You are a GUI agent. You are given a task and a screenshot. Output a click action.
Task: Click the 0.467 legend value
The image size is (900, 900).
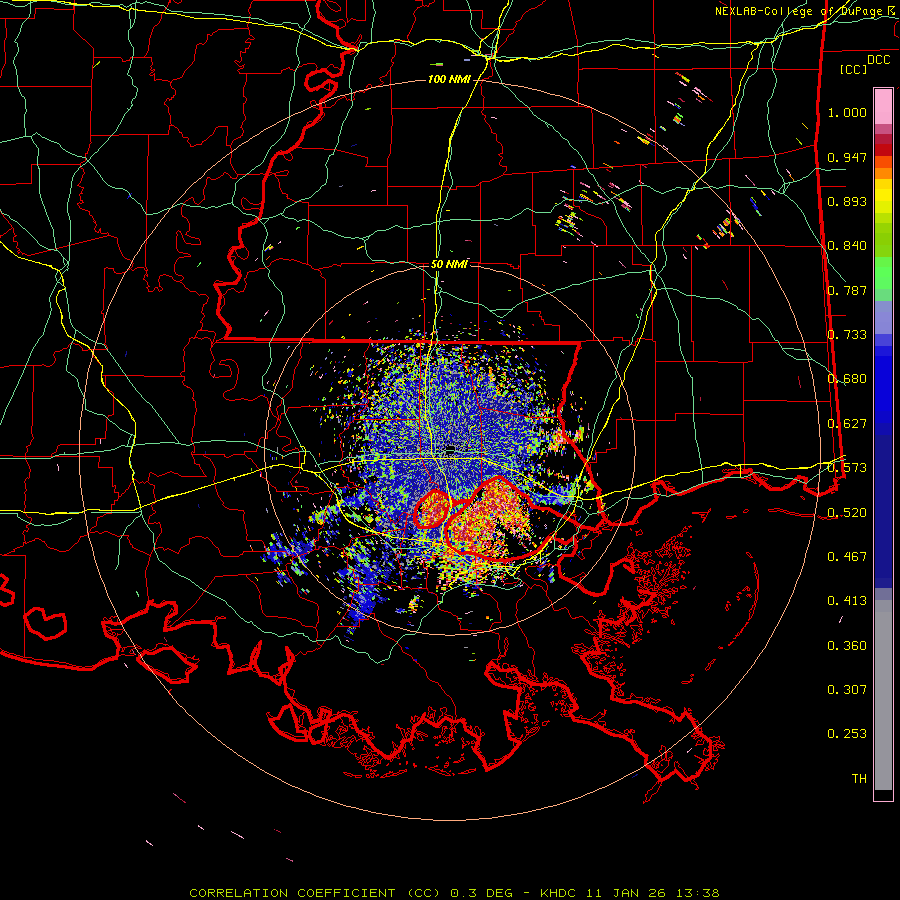tap(847, 556)
